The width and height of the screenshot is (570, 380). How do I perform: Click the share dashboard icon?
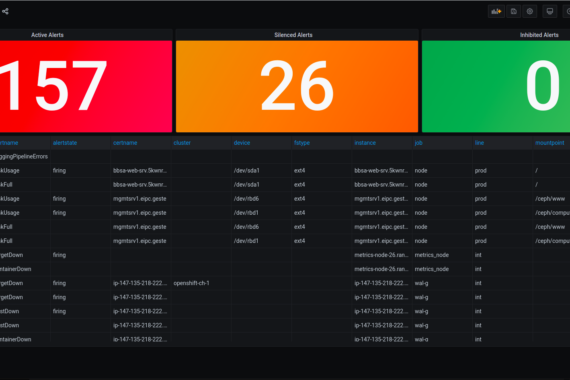tap(5, 11)
